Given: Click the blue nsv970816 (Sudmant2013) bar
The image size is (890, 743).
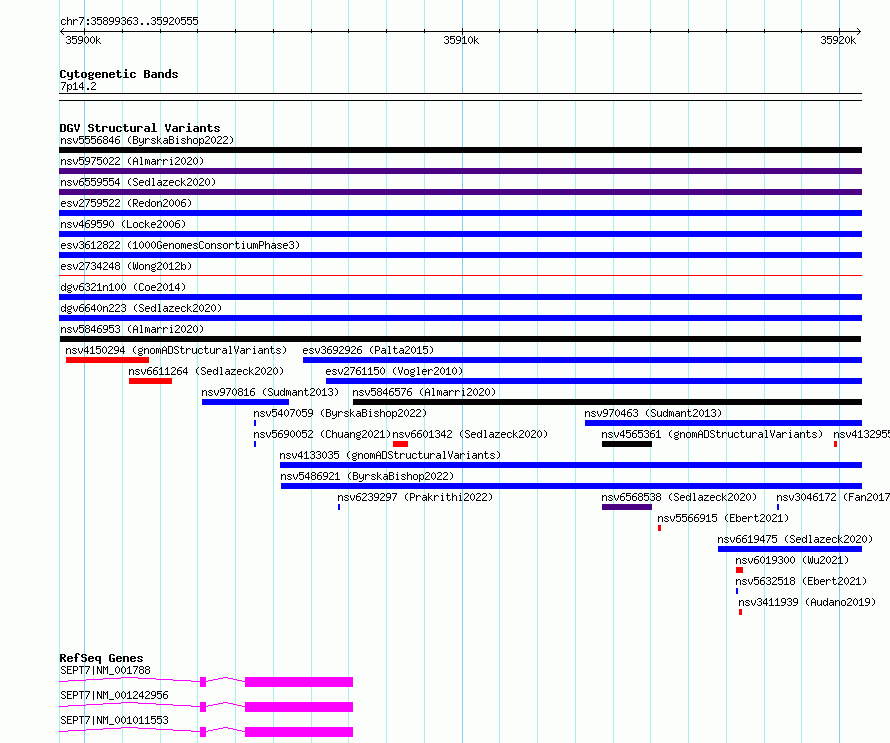Looking at the screenshot, I should click(x=245, y=402).
